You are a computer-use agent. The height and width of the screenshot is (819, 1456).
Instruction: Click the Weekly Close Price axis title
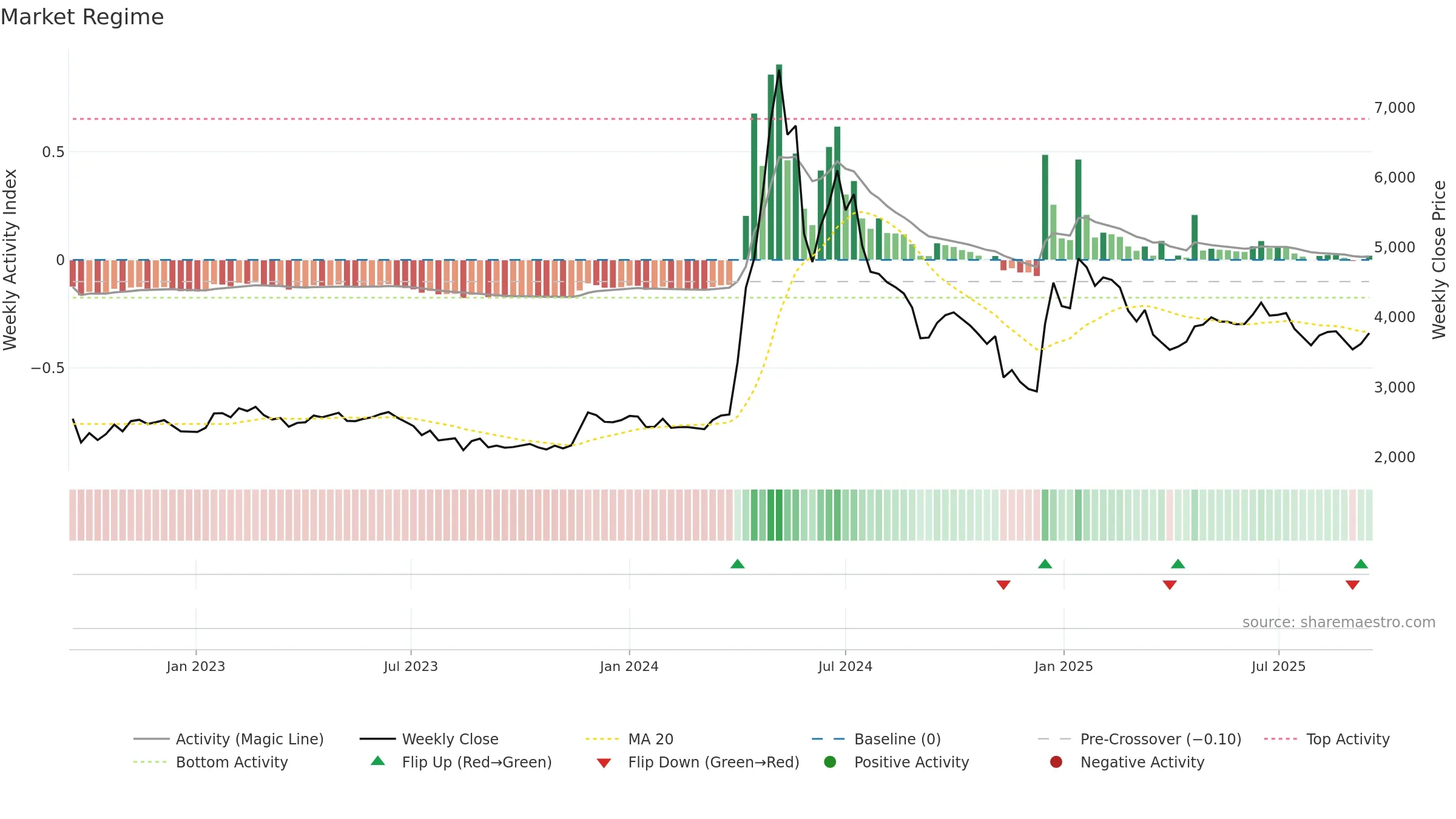1439,260
